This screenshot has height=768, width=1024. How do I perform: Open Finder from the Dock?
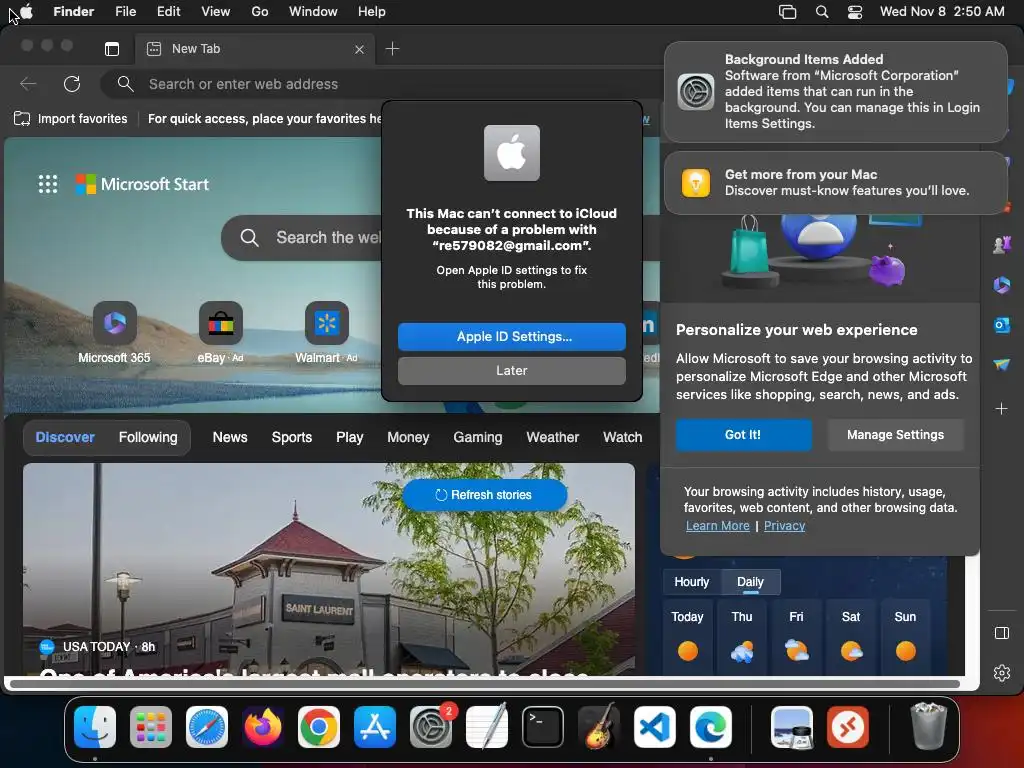(95, 727)
